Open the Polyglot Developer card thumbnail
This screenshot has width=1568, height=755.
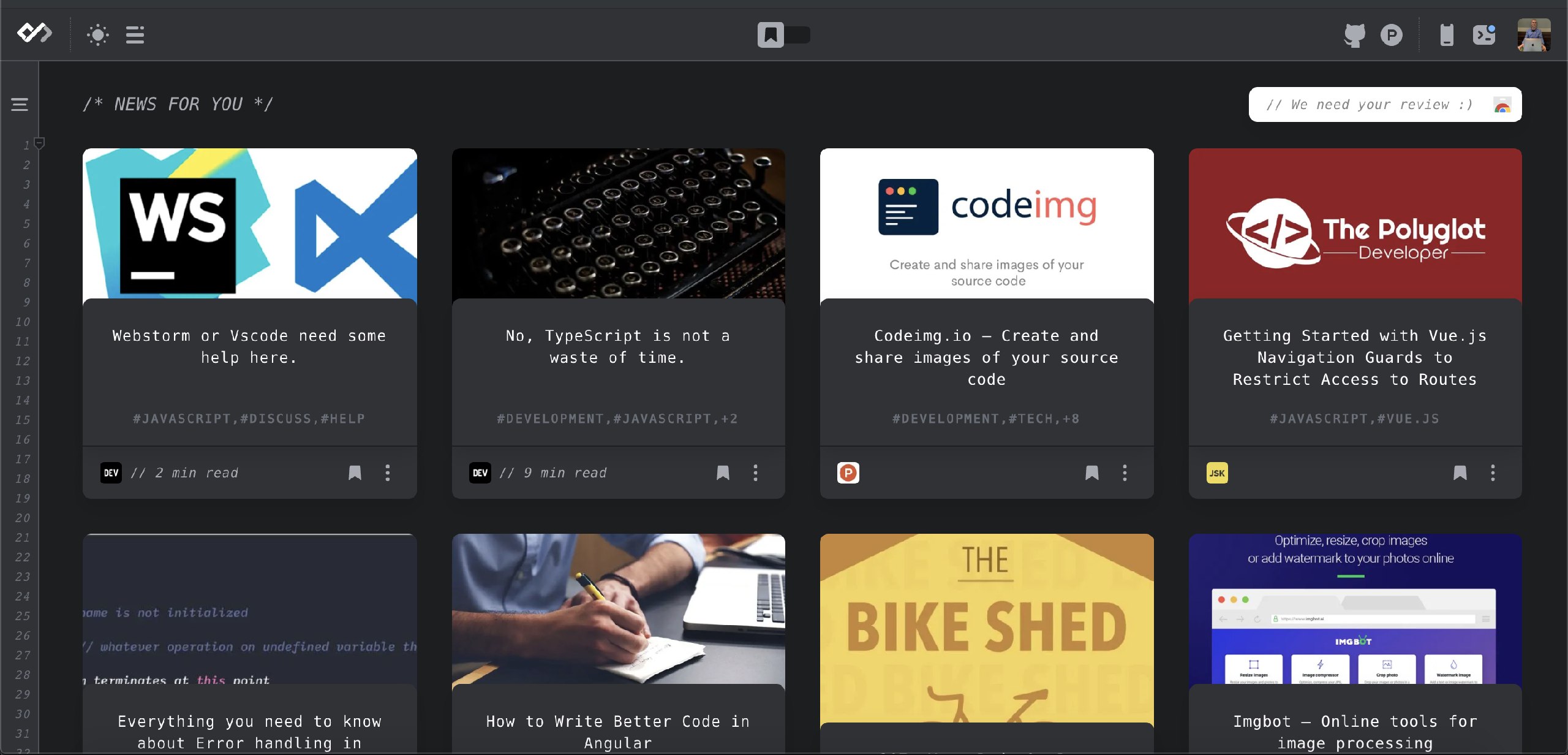pyautogui.click(x=1355, y=224)
